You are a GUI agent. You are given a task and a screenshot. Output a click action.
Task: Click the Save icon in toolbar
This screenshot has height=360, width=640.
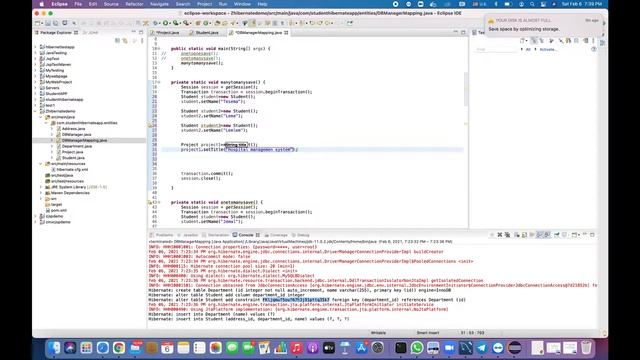[x=48, y=23]
